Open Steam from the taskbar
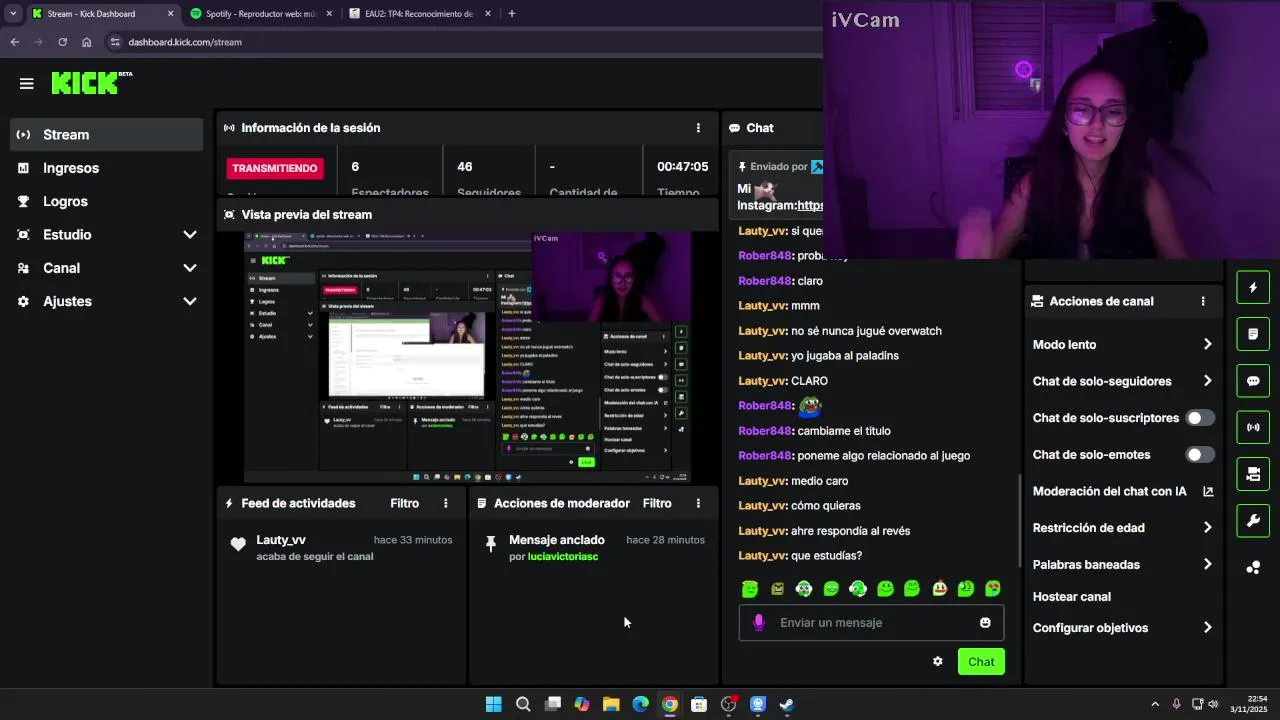The width and height of the screenshot is (1280, 720). pos(787,704)
